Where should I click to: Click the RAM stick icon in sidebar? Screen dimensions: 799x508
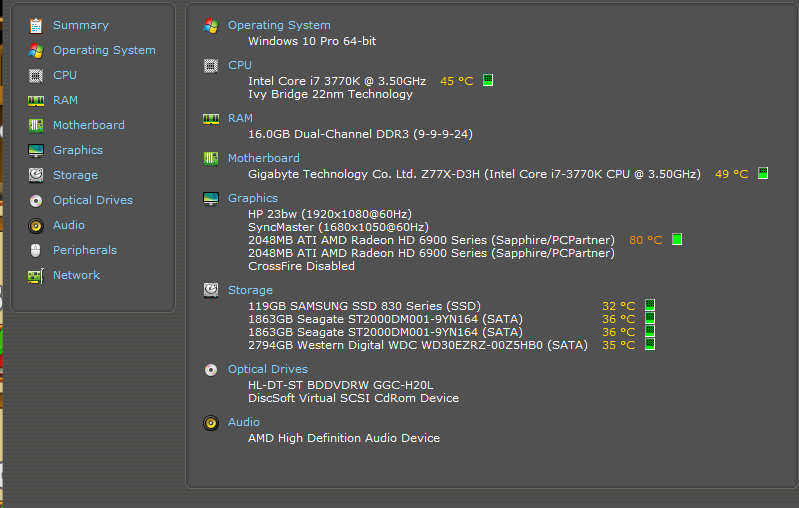[x=36, y=100]
